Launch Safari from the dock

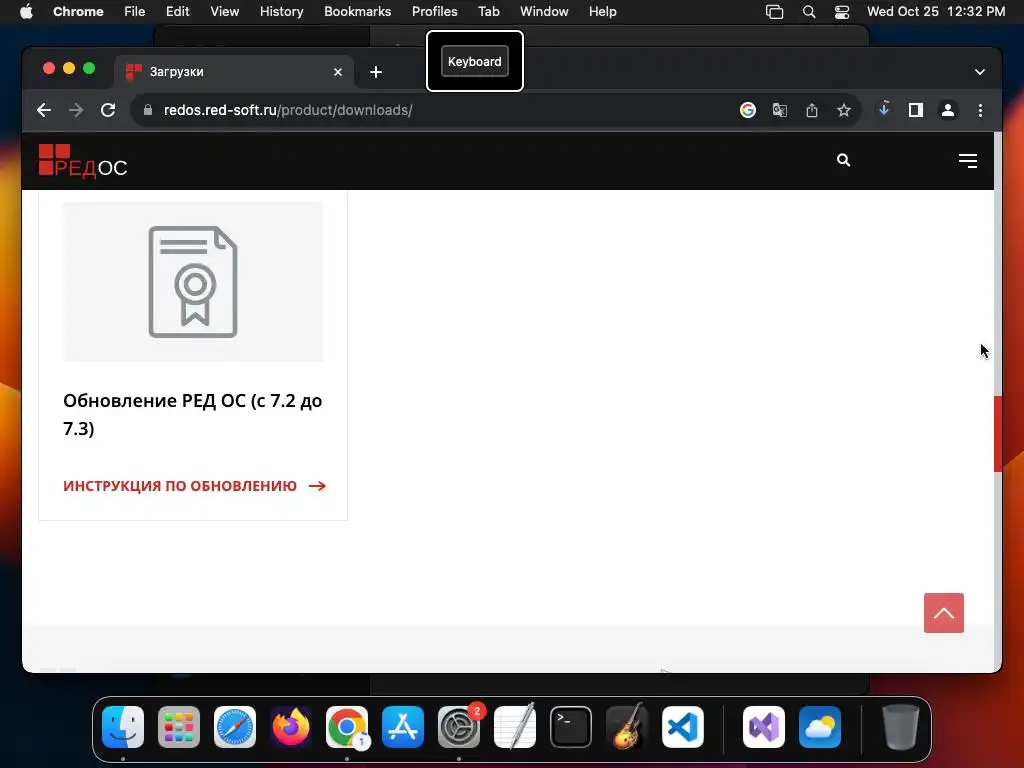[235, 727]
